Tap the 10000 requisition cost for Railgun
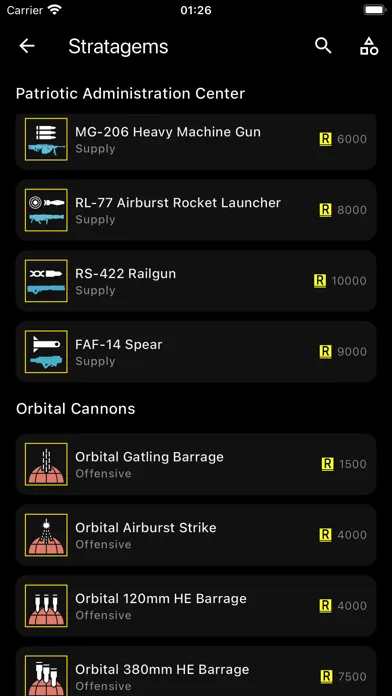 [349, 281]
